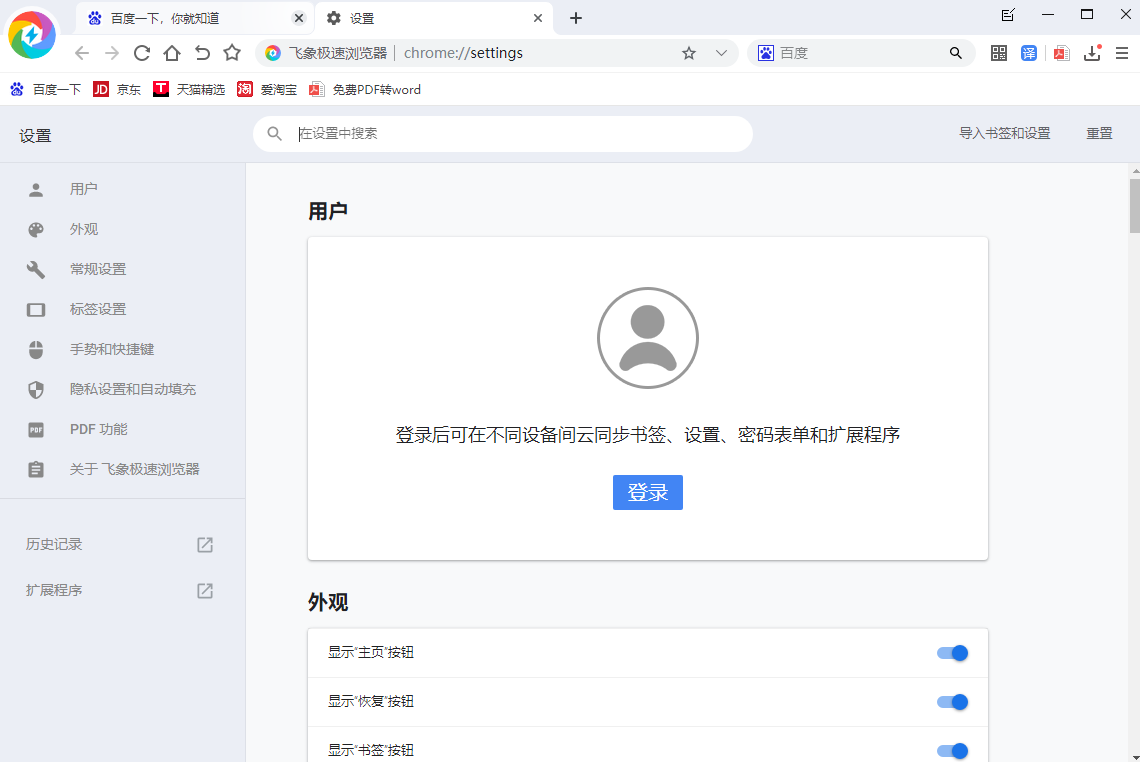Disable the 显示'主页'按钮 toggle

click(952, 653)
